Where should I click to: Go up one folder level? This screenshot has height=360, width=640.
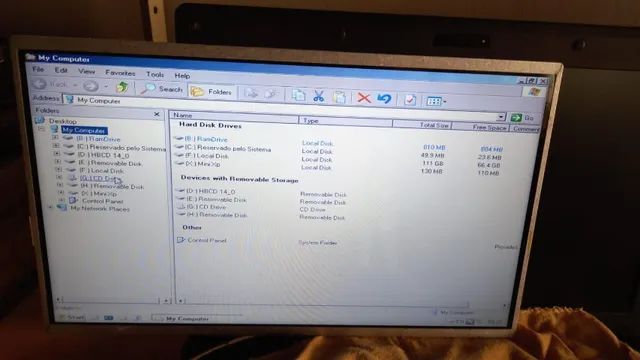pos(122,87)
